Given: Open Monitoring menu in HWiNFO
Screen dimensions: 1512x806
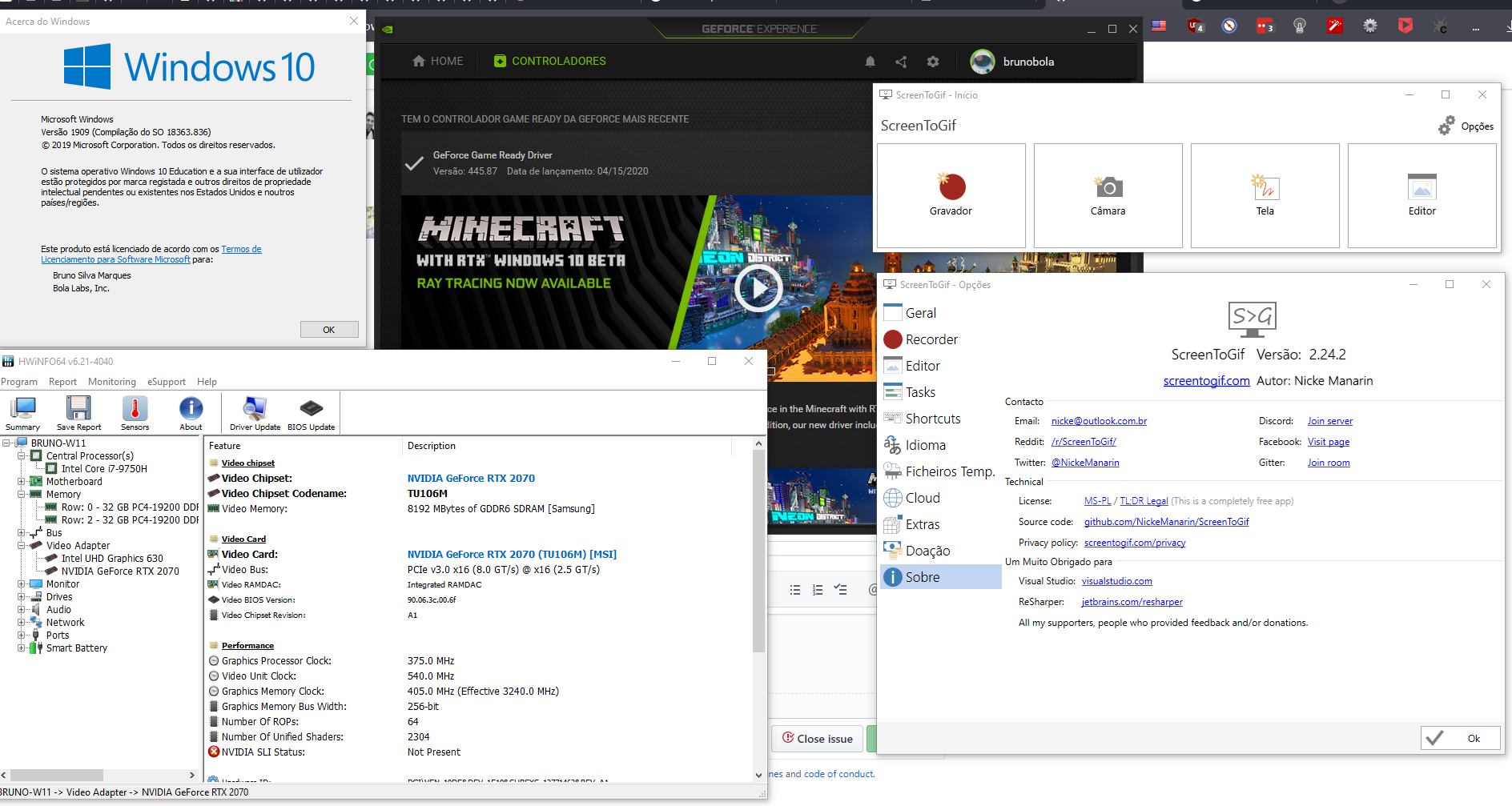Looking at the screenshot, I should (x=112, y=382).
